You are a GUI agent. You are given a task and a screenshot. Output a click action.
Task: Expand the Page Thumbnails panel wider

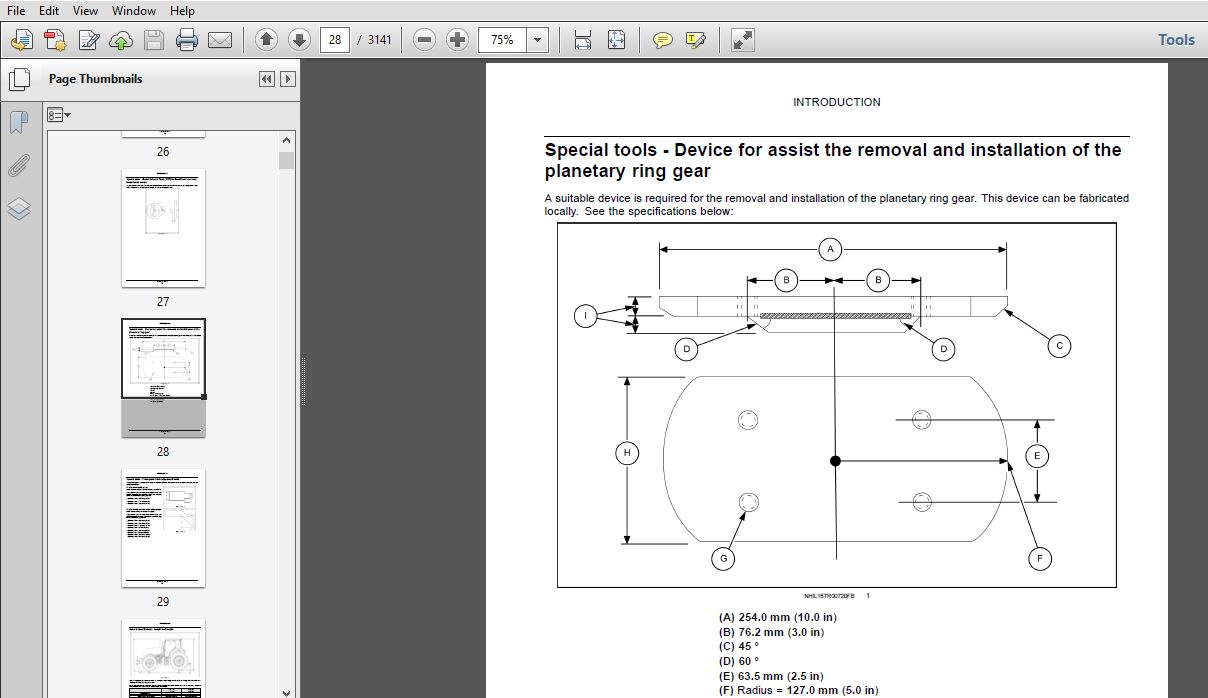tap(288, 79)
